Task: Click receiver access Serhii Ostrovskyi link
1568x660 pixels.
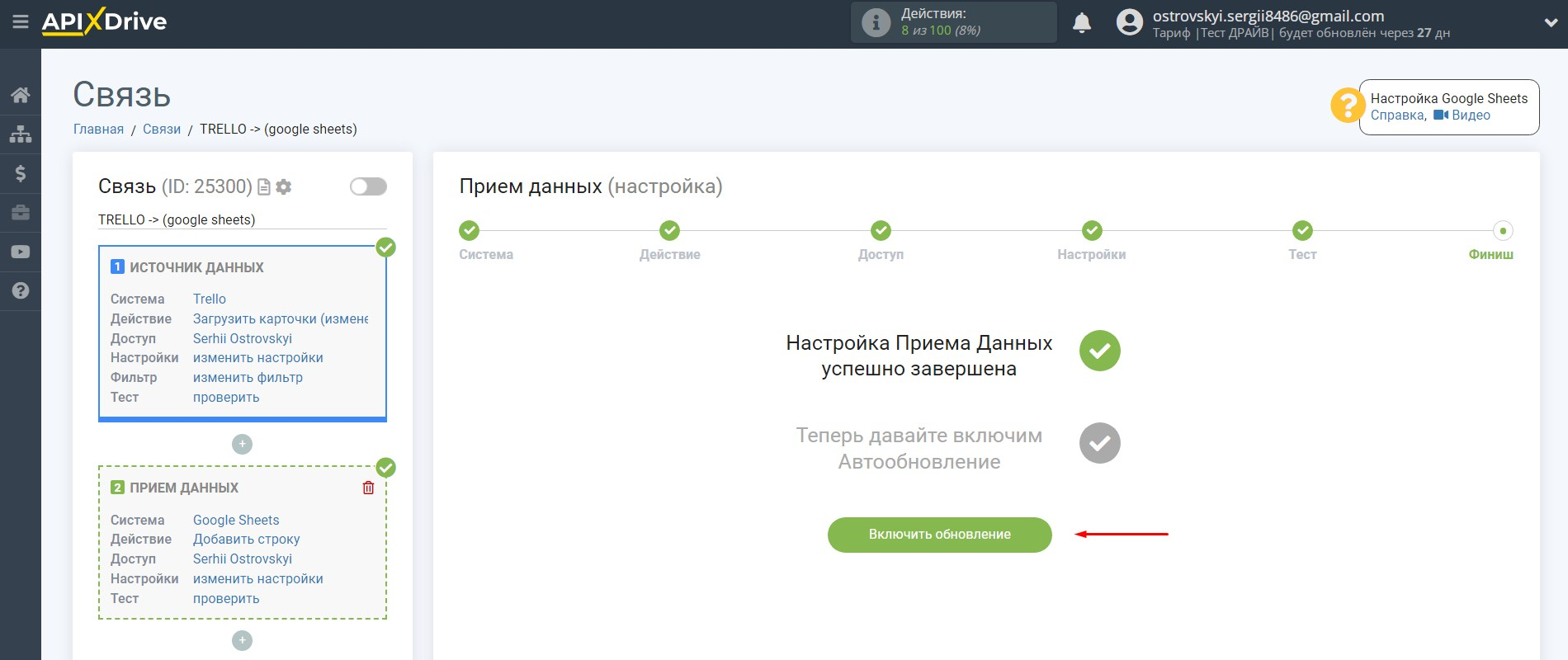Action: click(243, 559)
